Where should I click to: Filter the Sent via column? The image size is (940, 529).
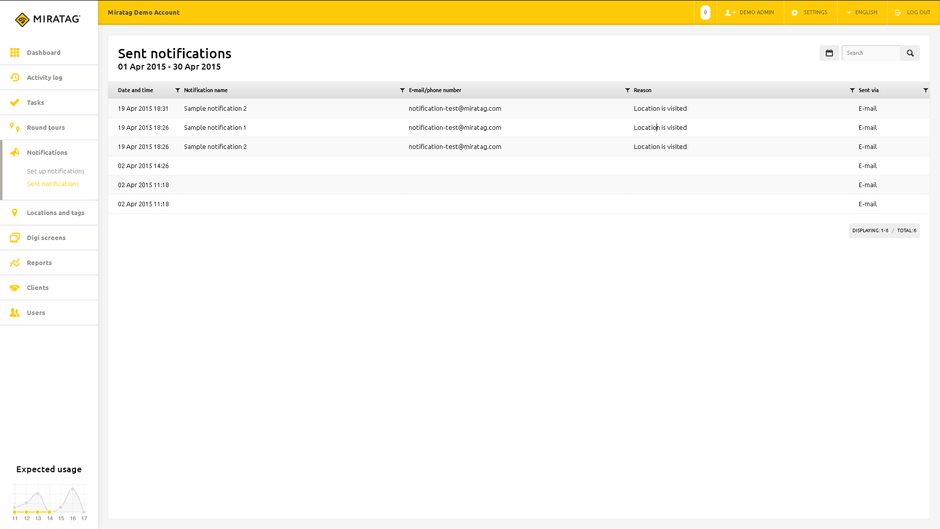(x=926, y=90)
